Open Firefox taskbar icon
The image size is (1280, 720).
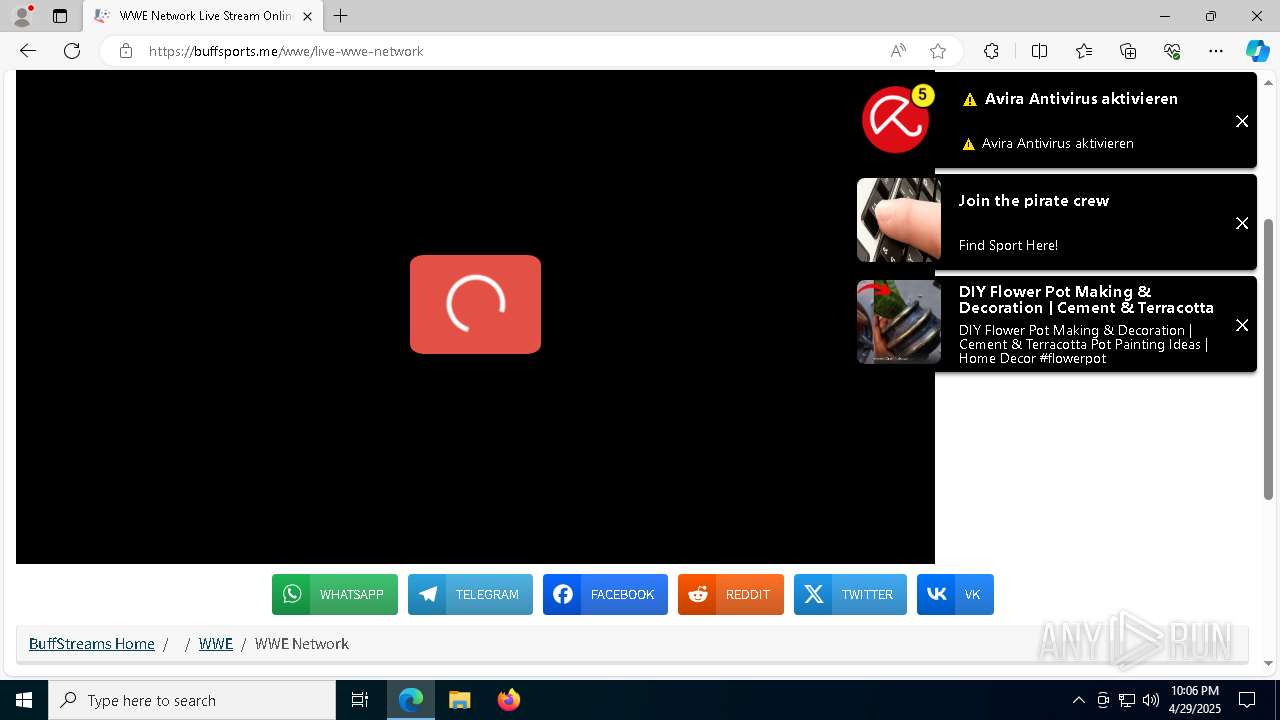[508, 700]
